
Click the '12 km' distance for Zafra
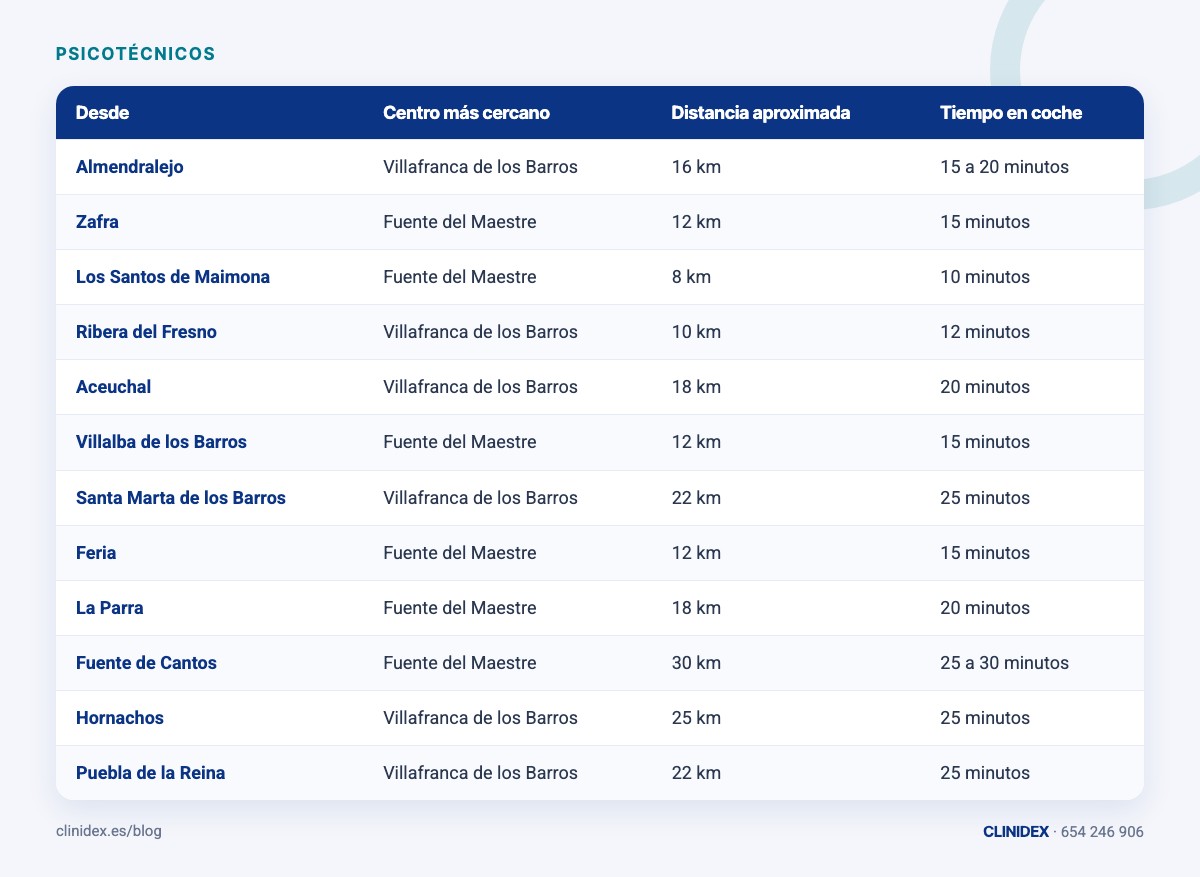point(696,222)
